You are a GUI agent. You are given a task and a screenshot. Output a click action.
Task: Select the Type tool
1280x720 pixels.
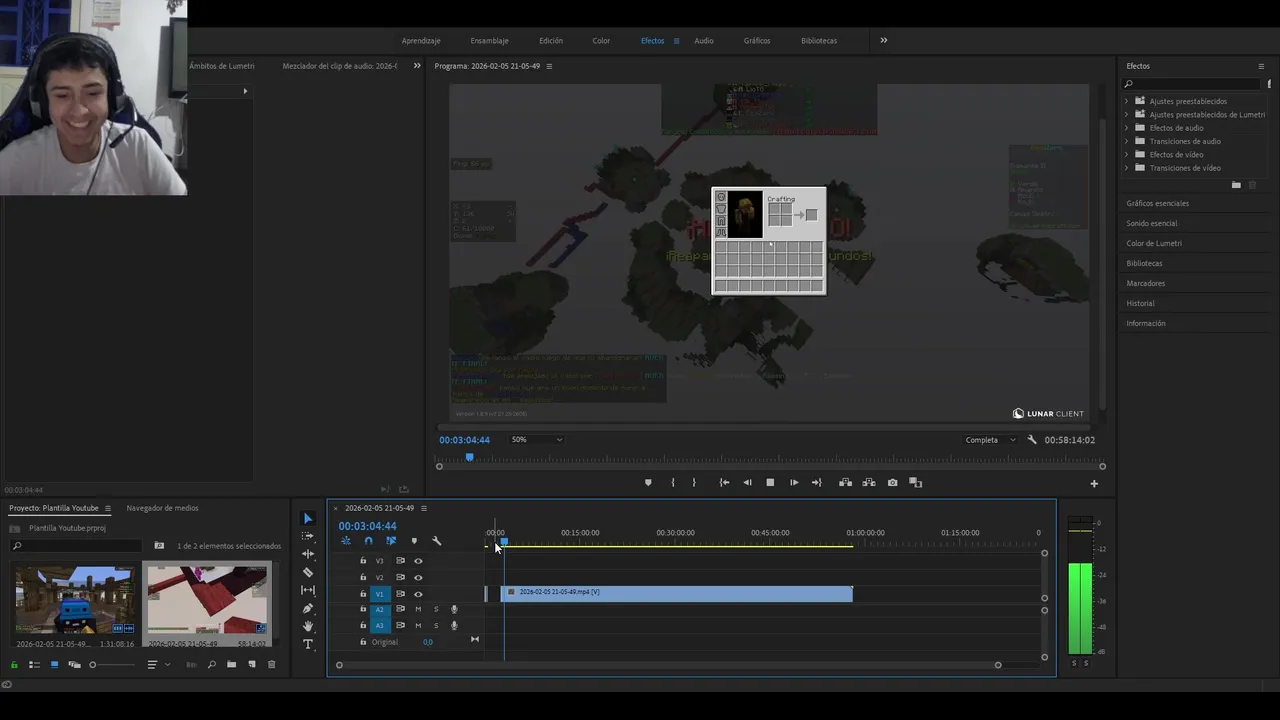pyautogui.click(x=308, y=644)
